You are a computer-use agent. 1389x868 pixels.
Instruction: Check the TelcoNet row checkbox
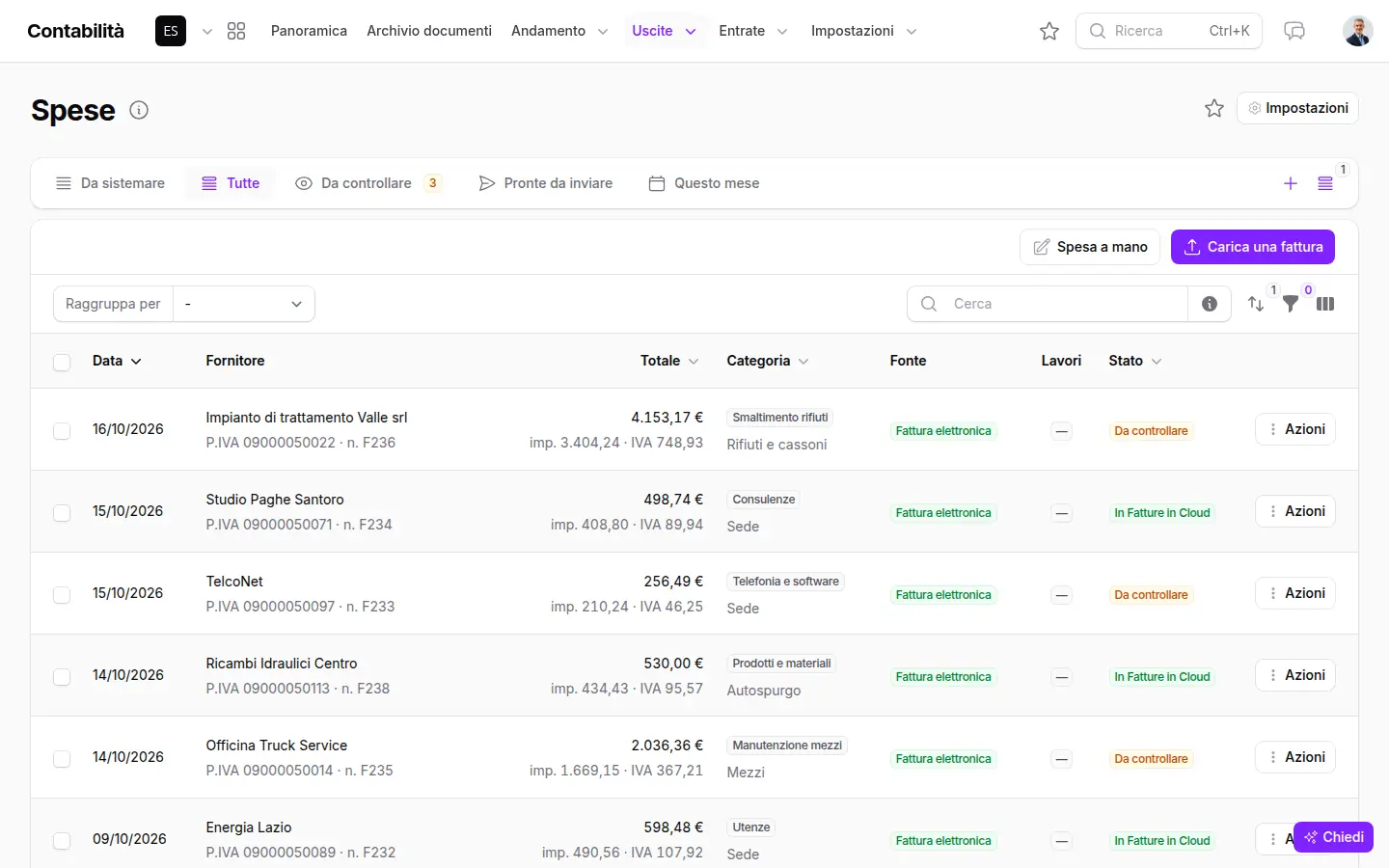[62, 595]
